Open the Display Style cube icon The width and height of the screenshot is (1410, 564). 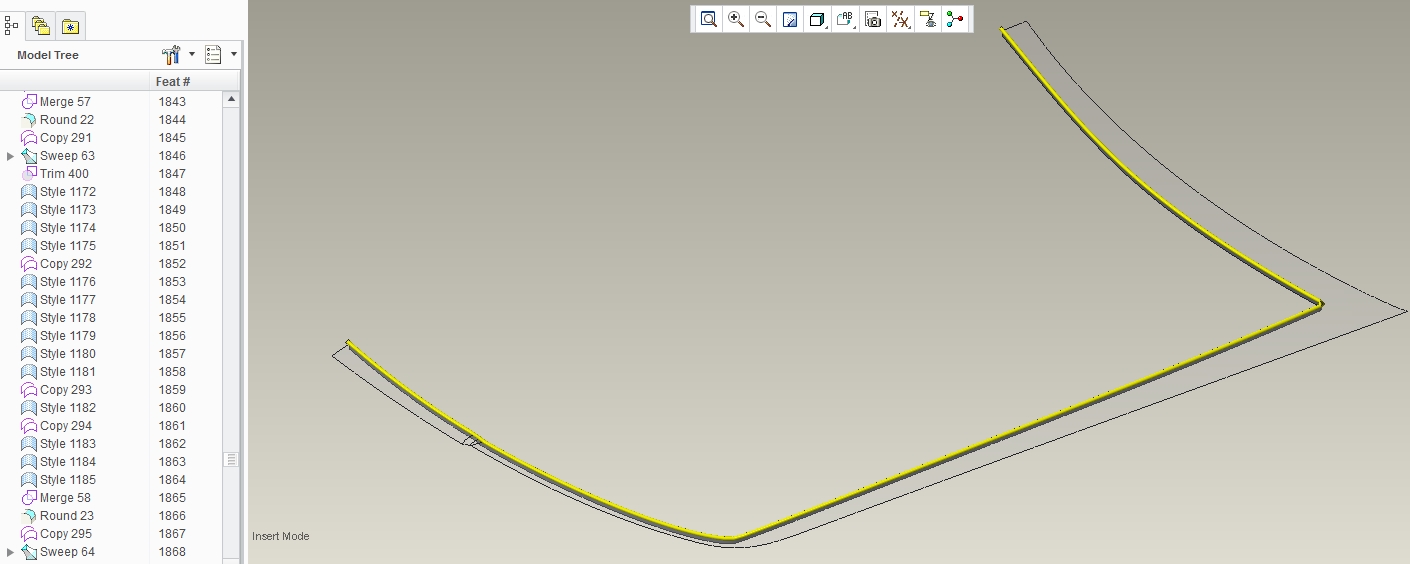(x=817, y=19)
